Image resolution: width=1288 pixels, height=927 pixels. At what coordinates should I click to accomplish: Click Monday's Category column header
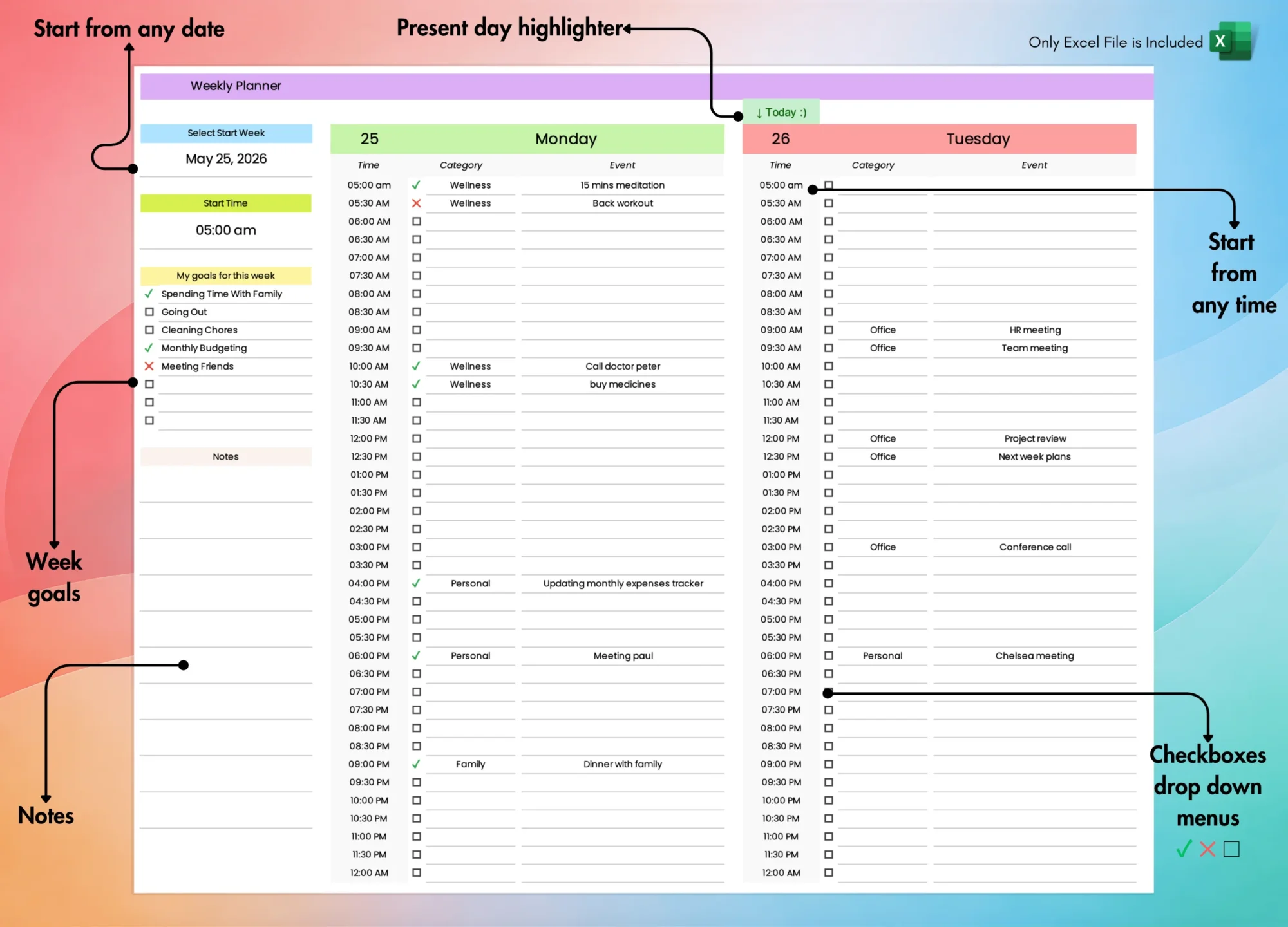tap(461, 165)
